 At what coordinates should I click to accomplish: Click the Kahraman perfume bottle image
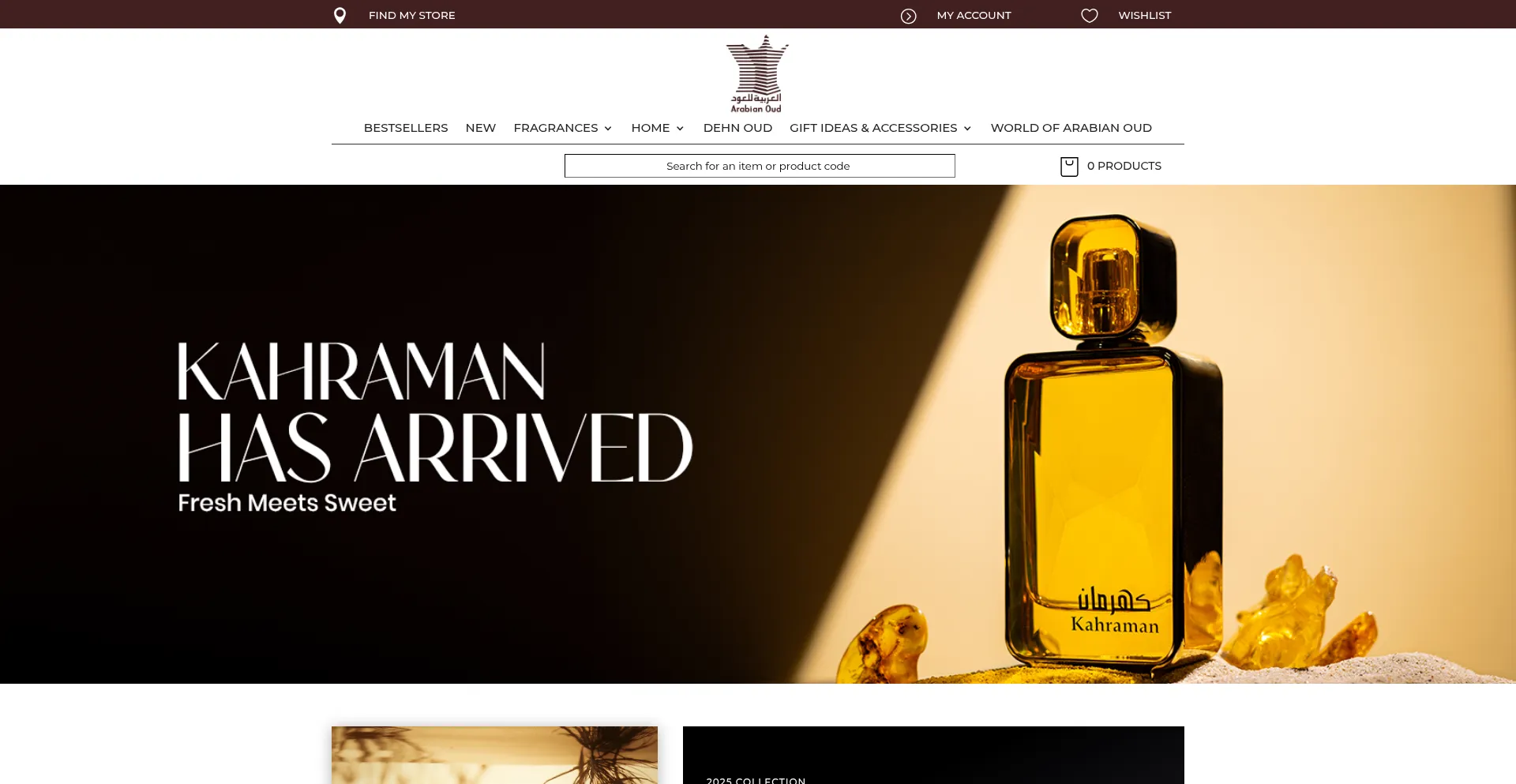[x=1113, y=442]
